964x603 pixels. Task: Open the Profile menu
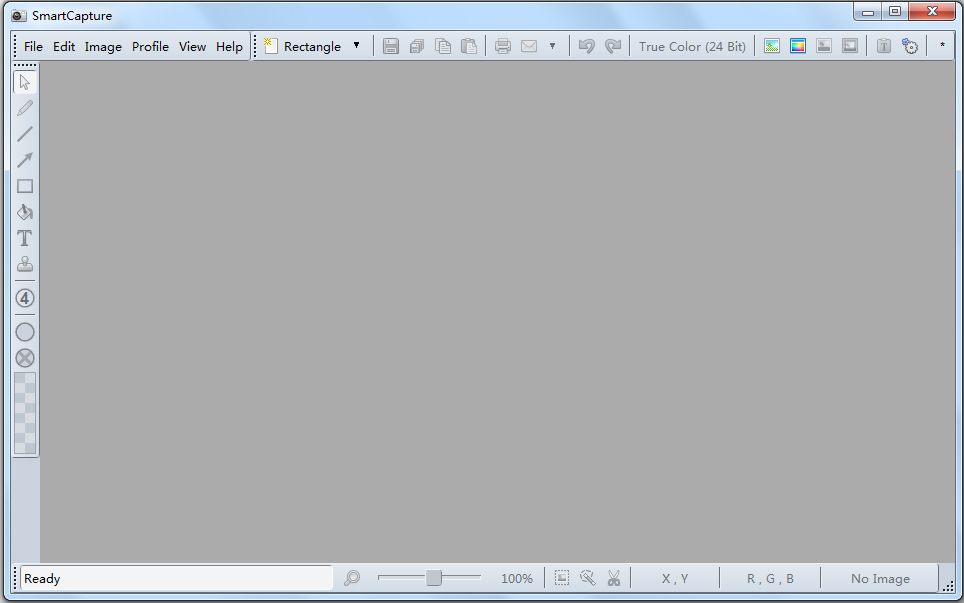tap(150, 46)
